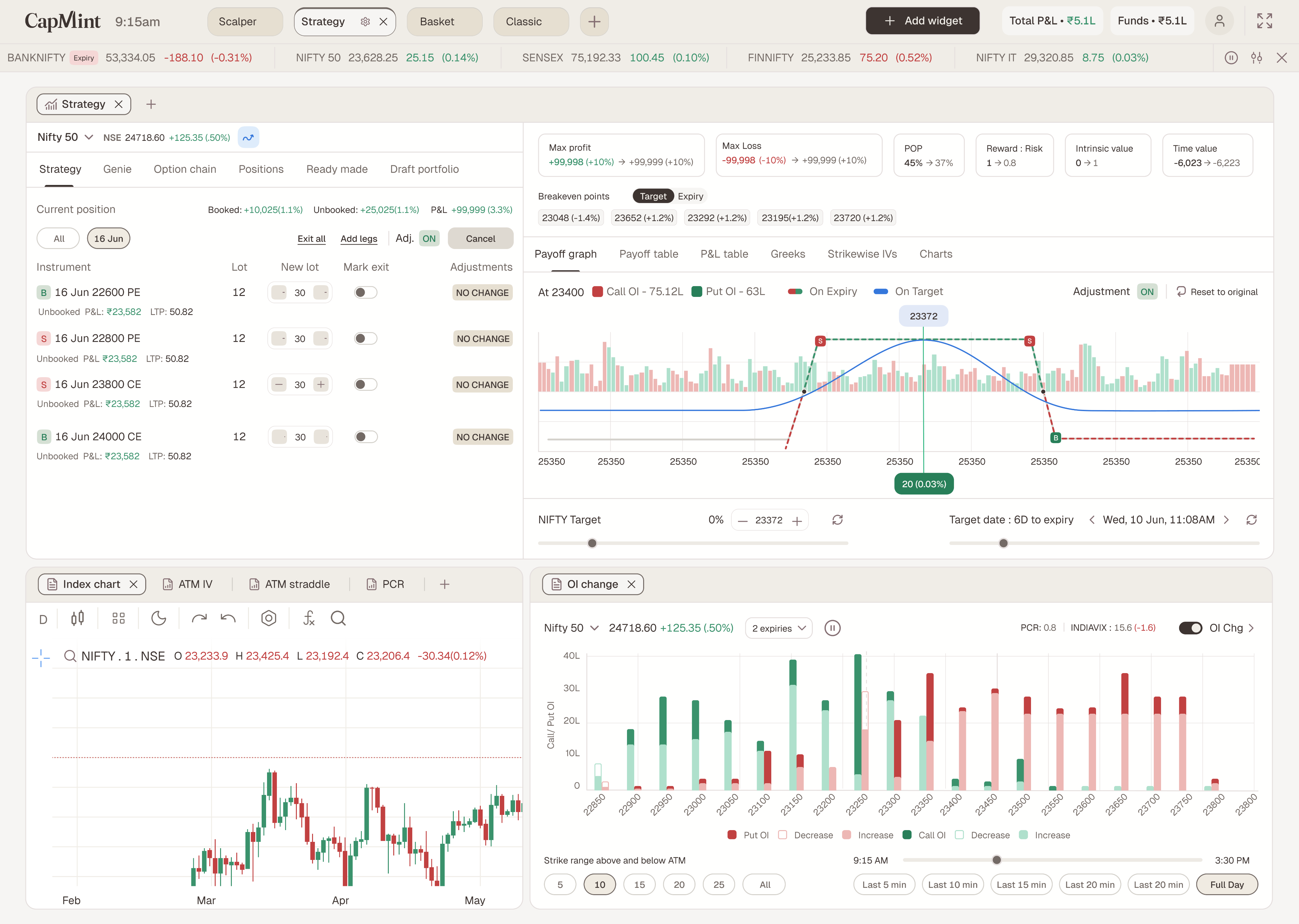Screen dimensions: 1299x924
Task: Go to the previous target date
Action: pos(1091,520)
